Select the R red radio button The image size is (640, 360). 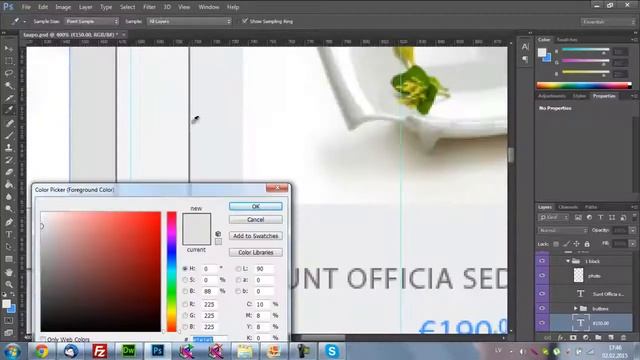(x=185, y=304)
